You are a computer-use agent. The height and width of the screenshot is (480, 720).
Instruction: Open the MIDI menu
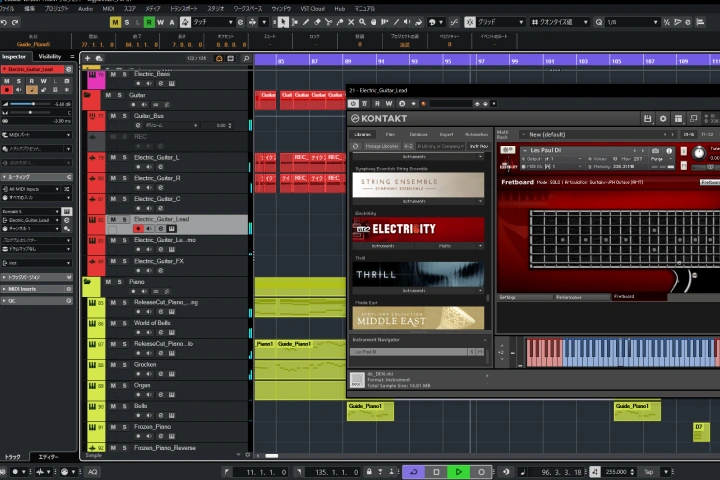(108, 8)
